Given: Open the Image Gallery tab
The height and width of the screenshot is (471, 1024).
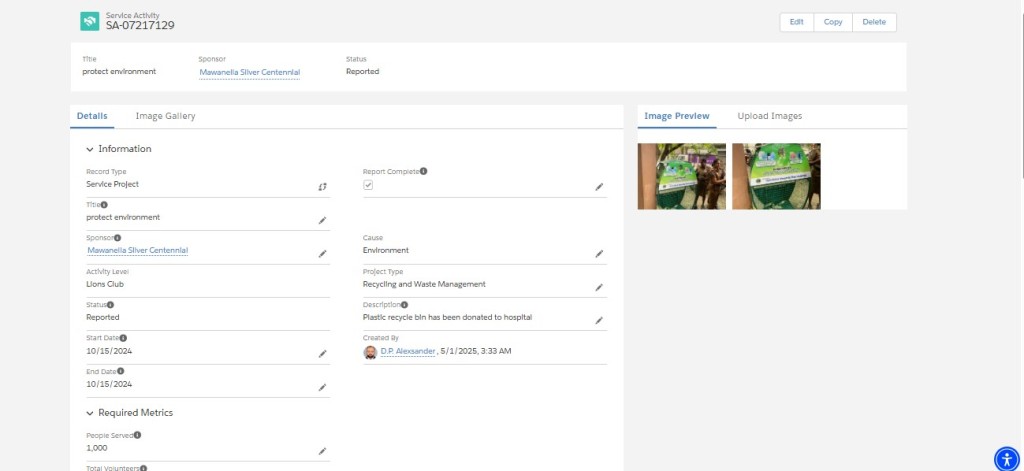Looking at the screenshot, I should coord(165,116).
